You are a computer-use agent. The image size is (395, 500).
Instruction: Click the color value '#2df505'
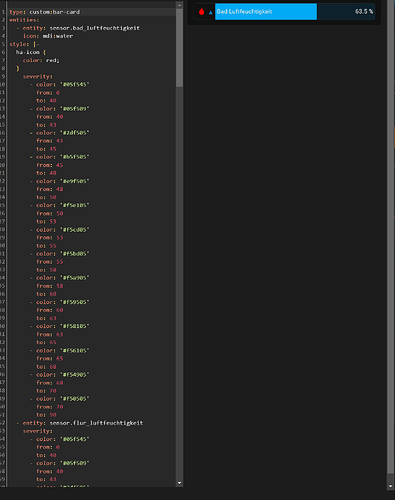[75, 133]
